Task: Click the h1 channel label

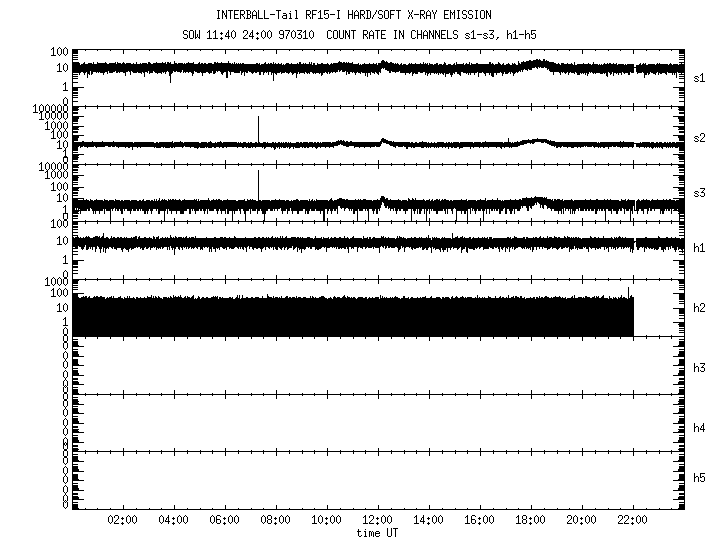Action: pyautogui.click(x=700, y=248)
